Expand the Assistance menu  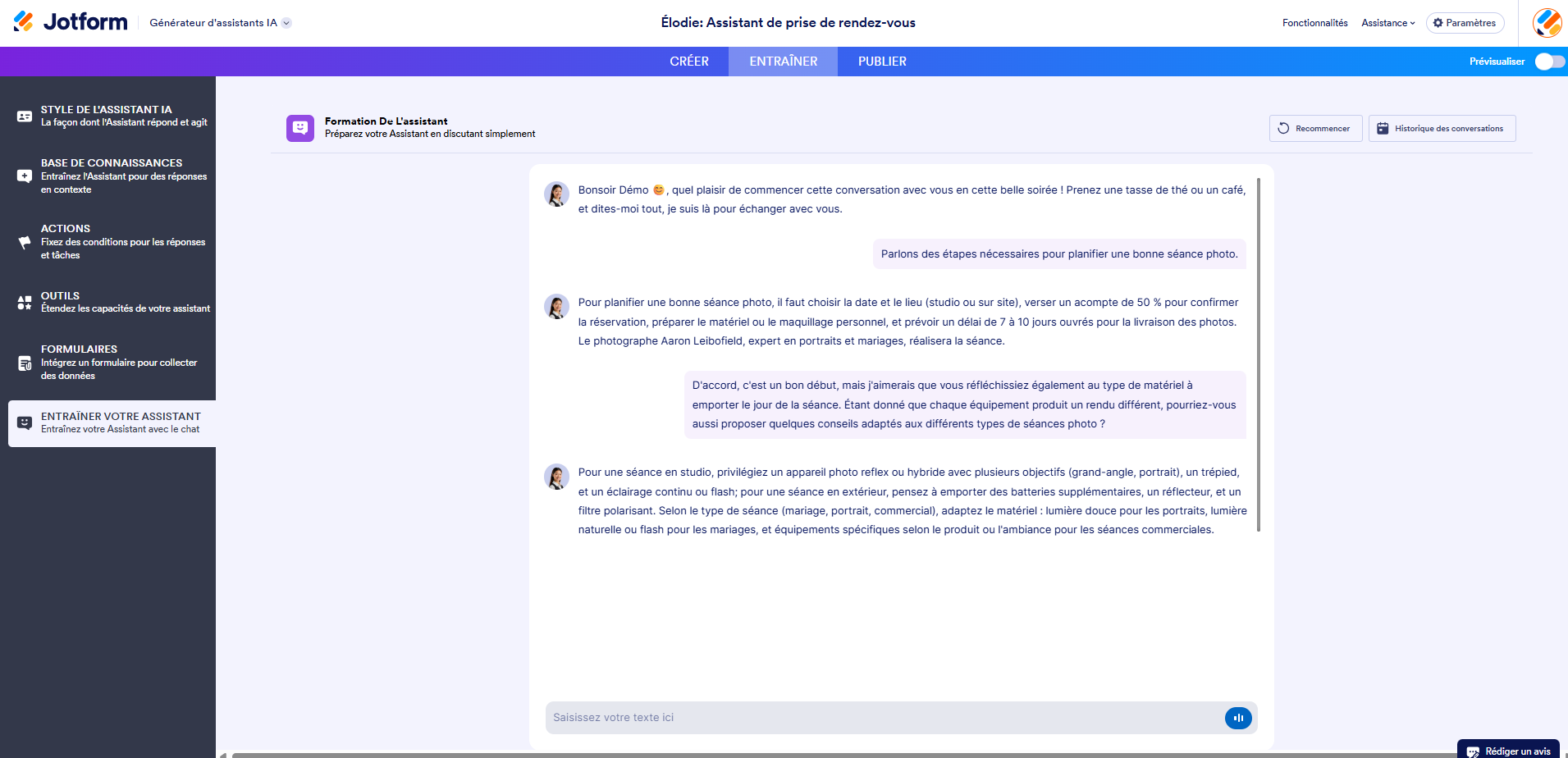click(x=1387, y=23)
